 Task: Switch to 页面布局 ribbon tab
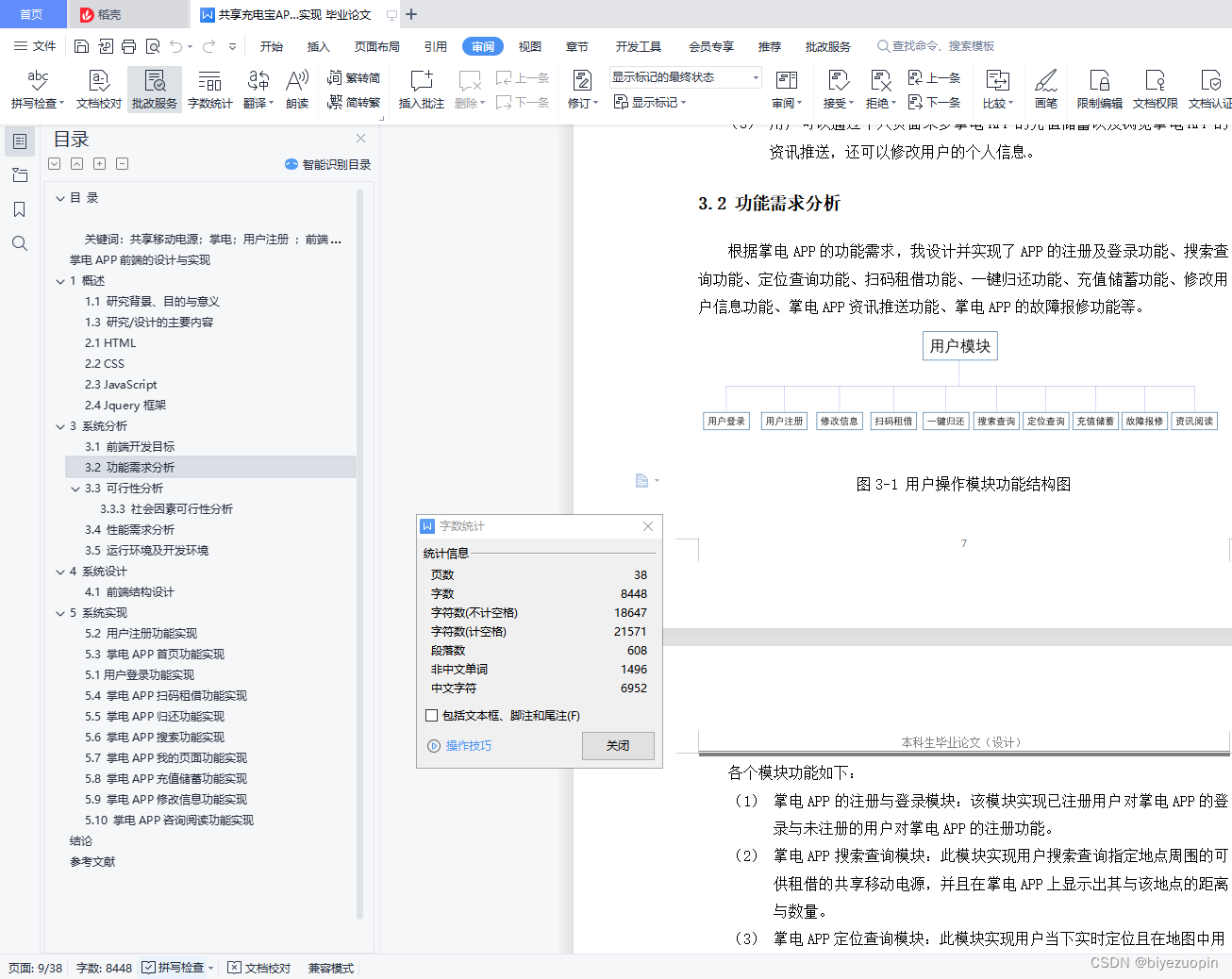point(377,46)
